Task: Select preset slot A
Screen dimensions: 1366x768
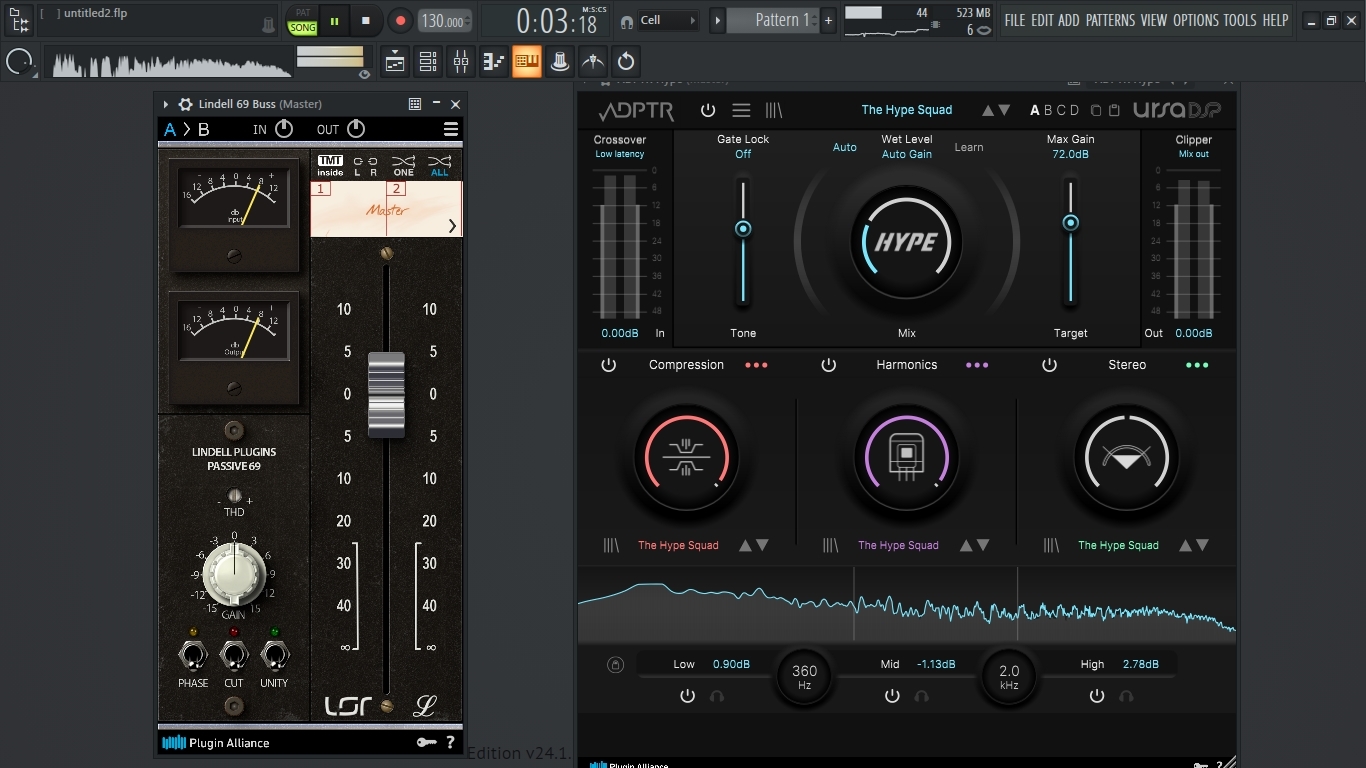Action: [x=1035, y=110]
